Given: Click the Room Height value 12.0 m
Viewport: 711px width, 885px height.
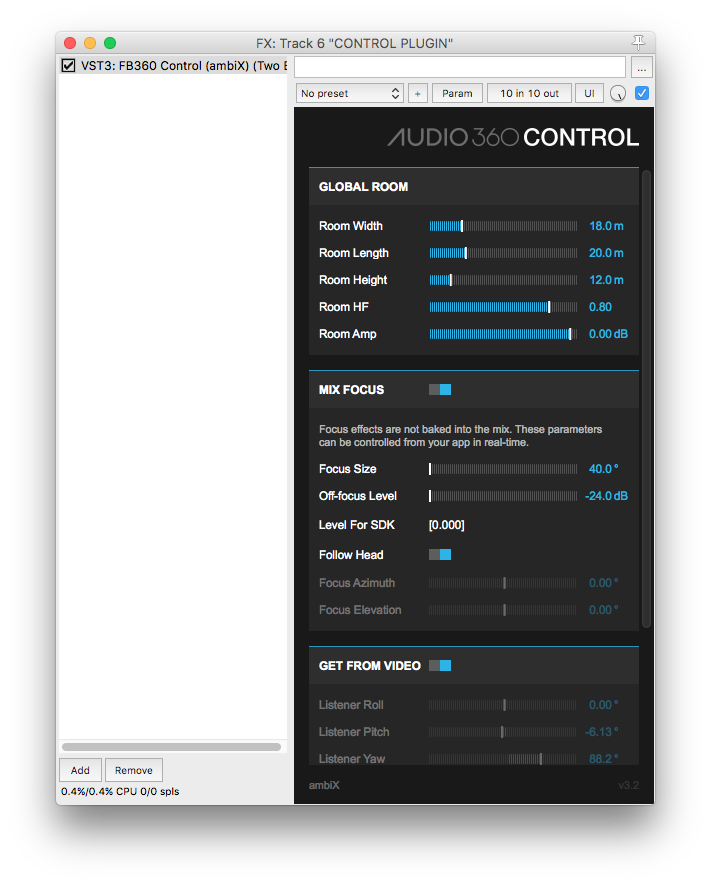Looking at the screenshot, I should point(606,280).
